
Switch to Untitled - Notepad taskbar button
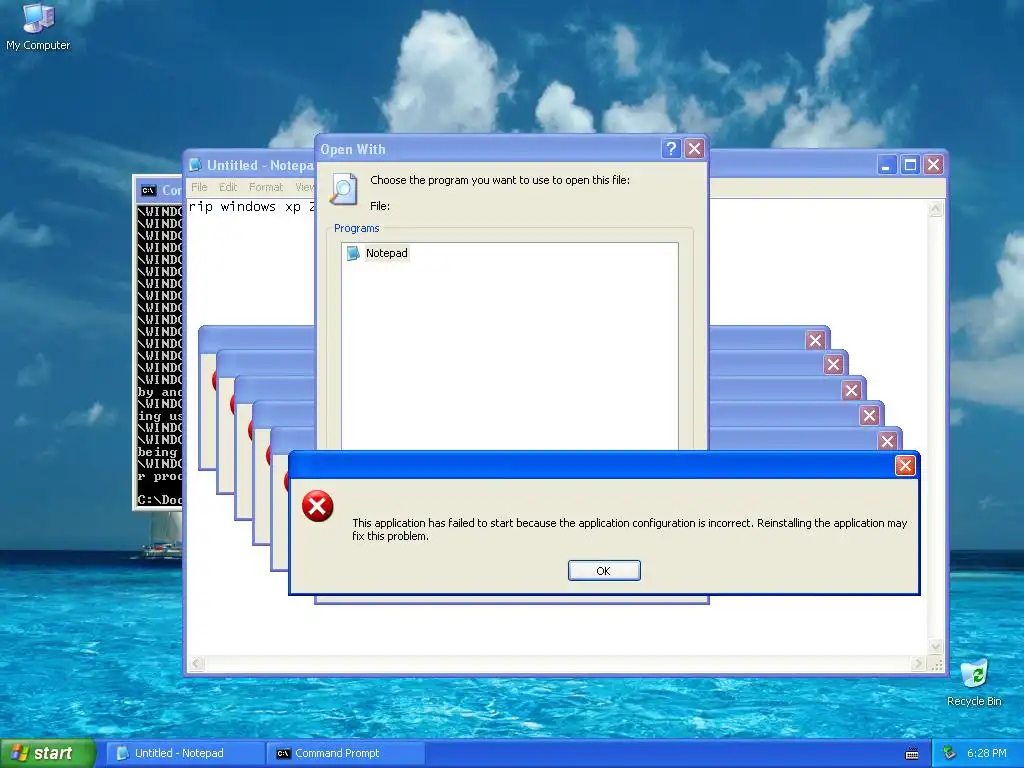pos(185,753)
